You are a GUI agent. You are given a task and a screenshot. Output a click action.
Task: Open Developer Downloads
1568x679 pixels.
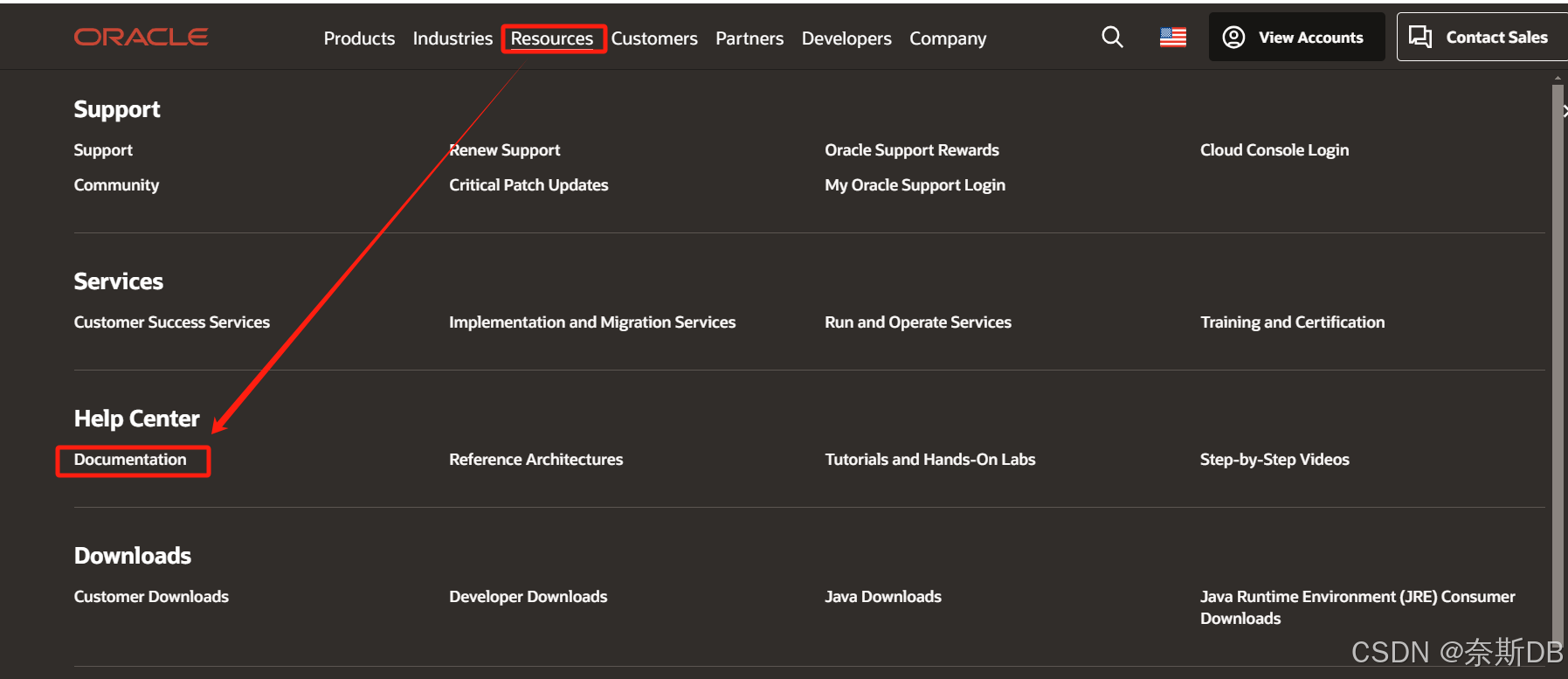(528, 597)
